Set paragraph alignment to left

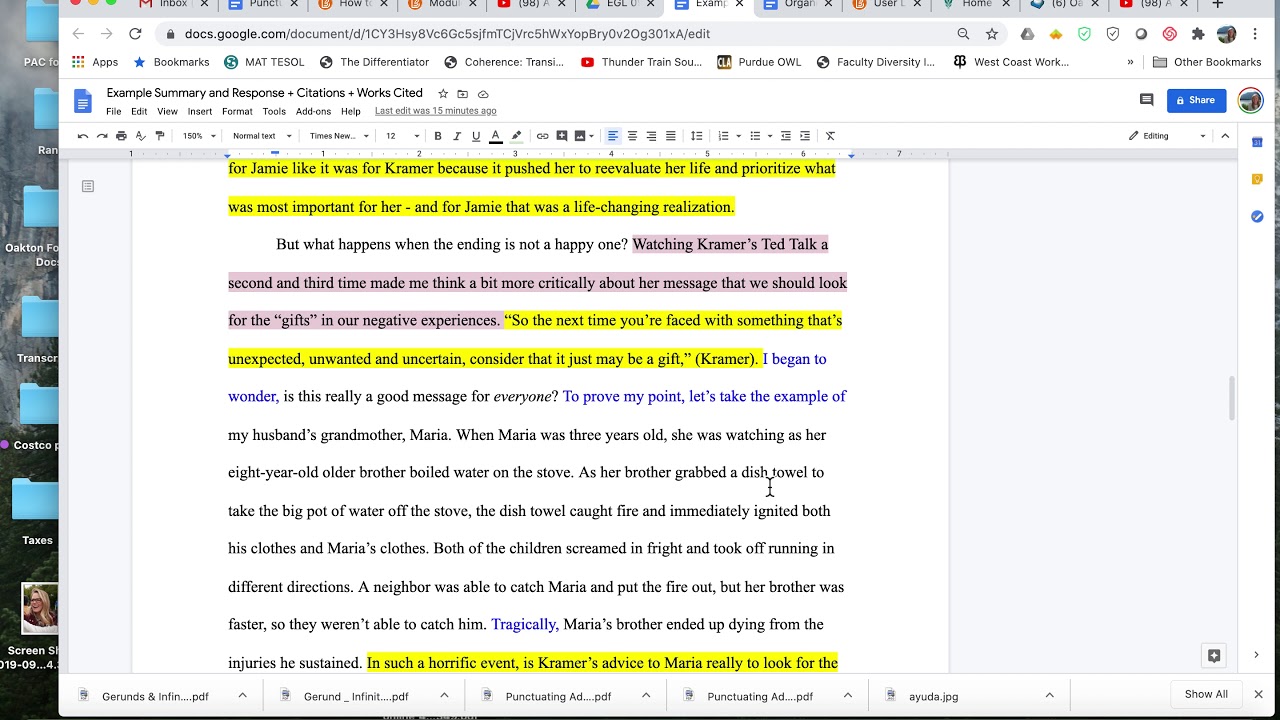pos(613,136)
